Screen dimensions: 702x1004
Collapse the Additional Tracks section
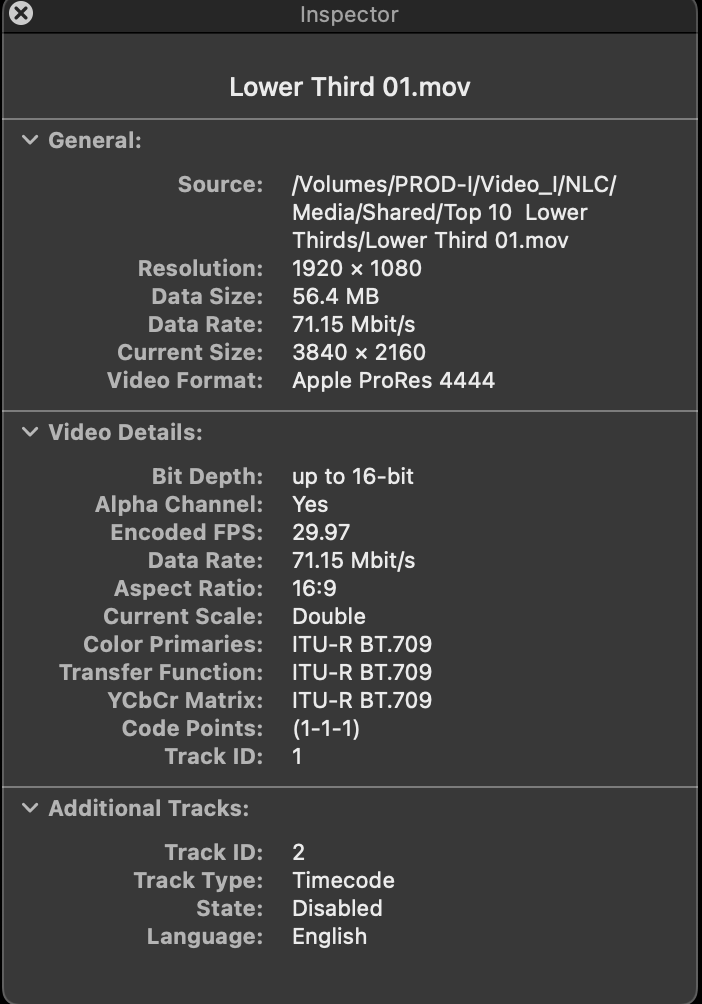30,808
